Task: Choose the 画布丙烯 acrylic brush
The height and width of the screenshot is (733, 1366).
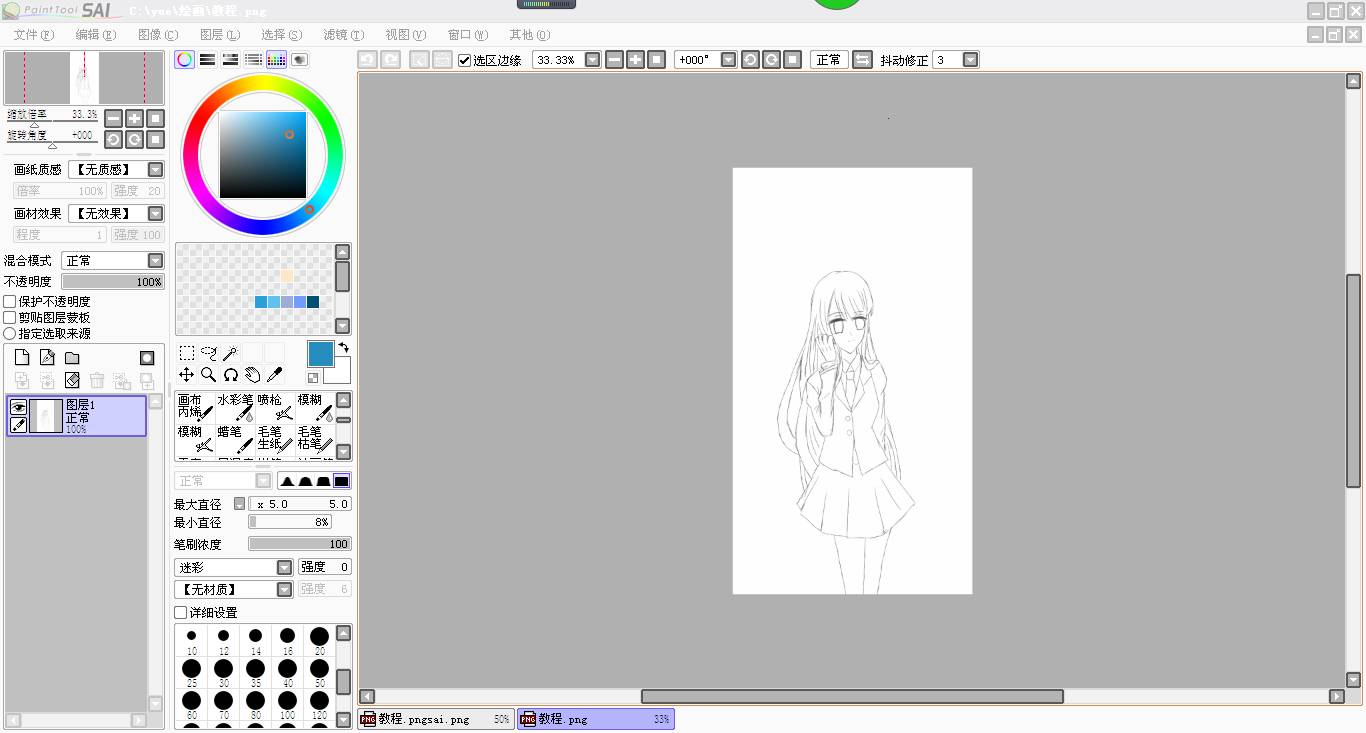Action: click(x=195, y=406)
